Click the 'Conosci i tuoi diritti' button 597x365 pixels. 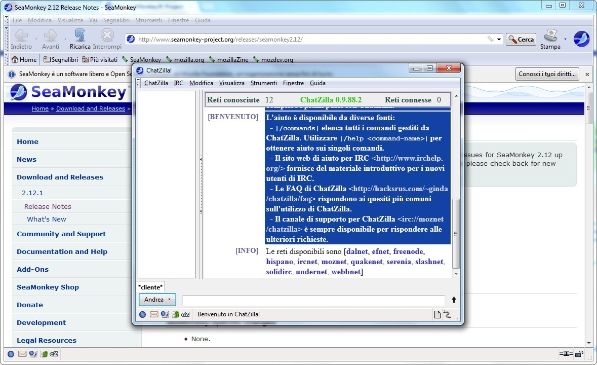(x=547, y=74)
